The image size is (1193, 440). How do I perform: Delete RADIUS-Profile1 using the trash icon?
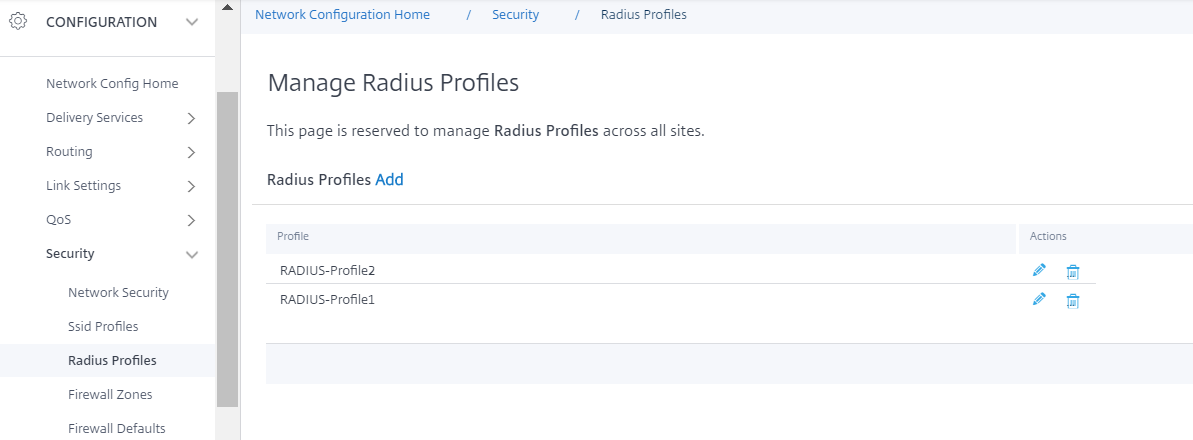pos(1073,301)
